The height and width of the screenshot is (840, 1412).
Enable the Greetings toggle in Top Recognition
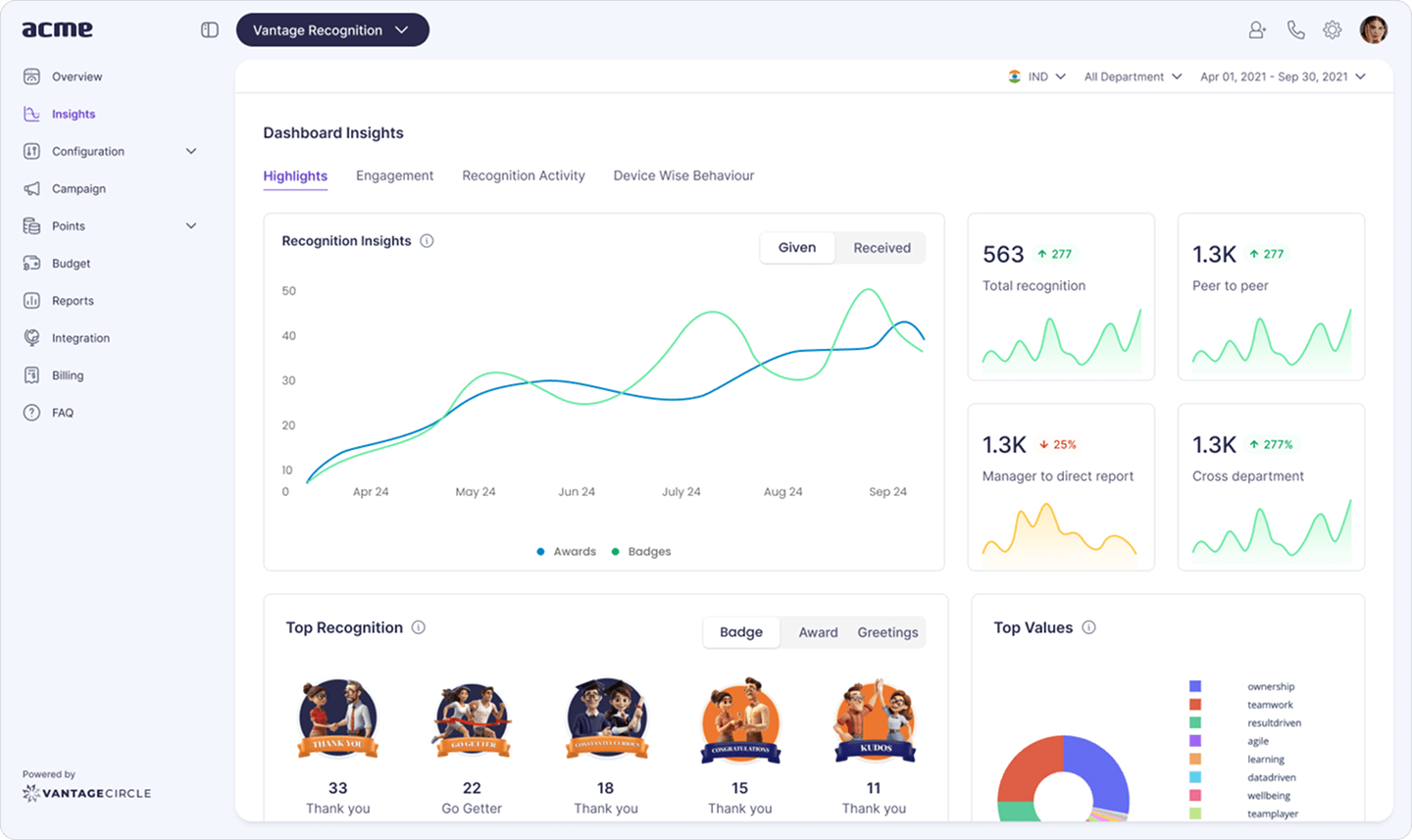click(886, 632)
